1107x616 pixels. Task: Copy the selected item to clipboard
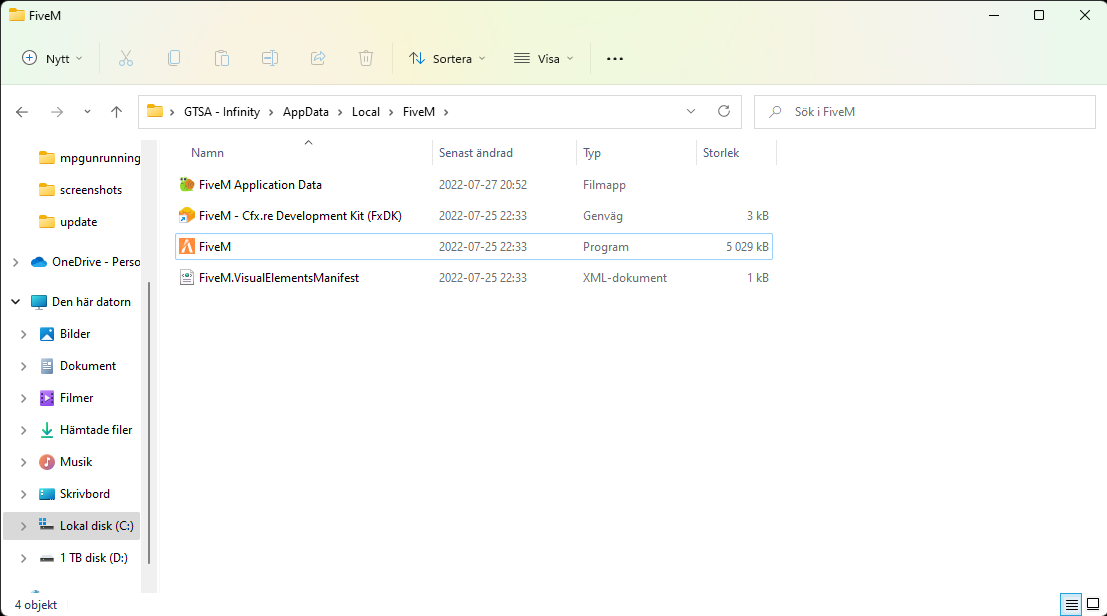coord(173,58)
